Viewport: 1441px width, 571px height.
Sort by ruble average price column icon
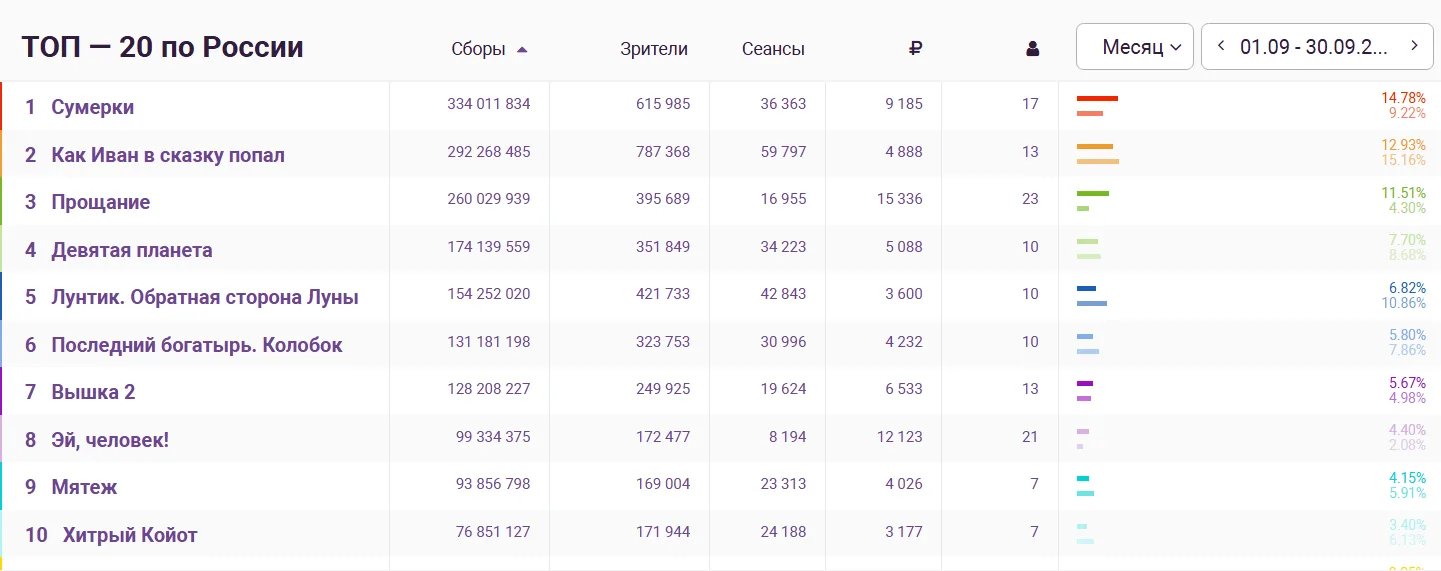tap(915, 48)
